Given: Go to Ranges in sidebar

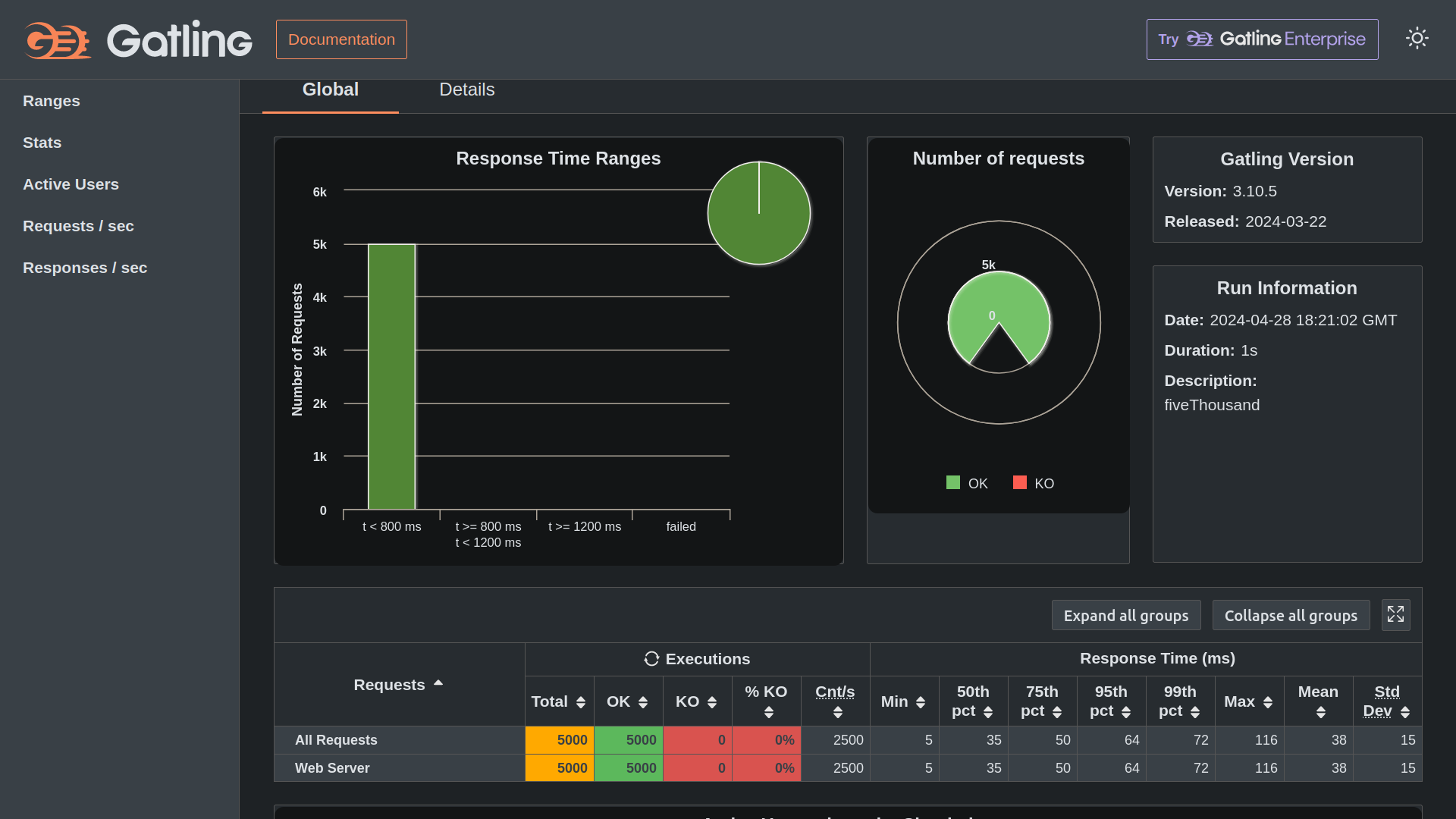Looking at the screenshot, I should [52, 101].
